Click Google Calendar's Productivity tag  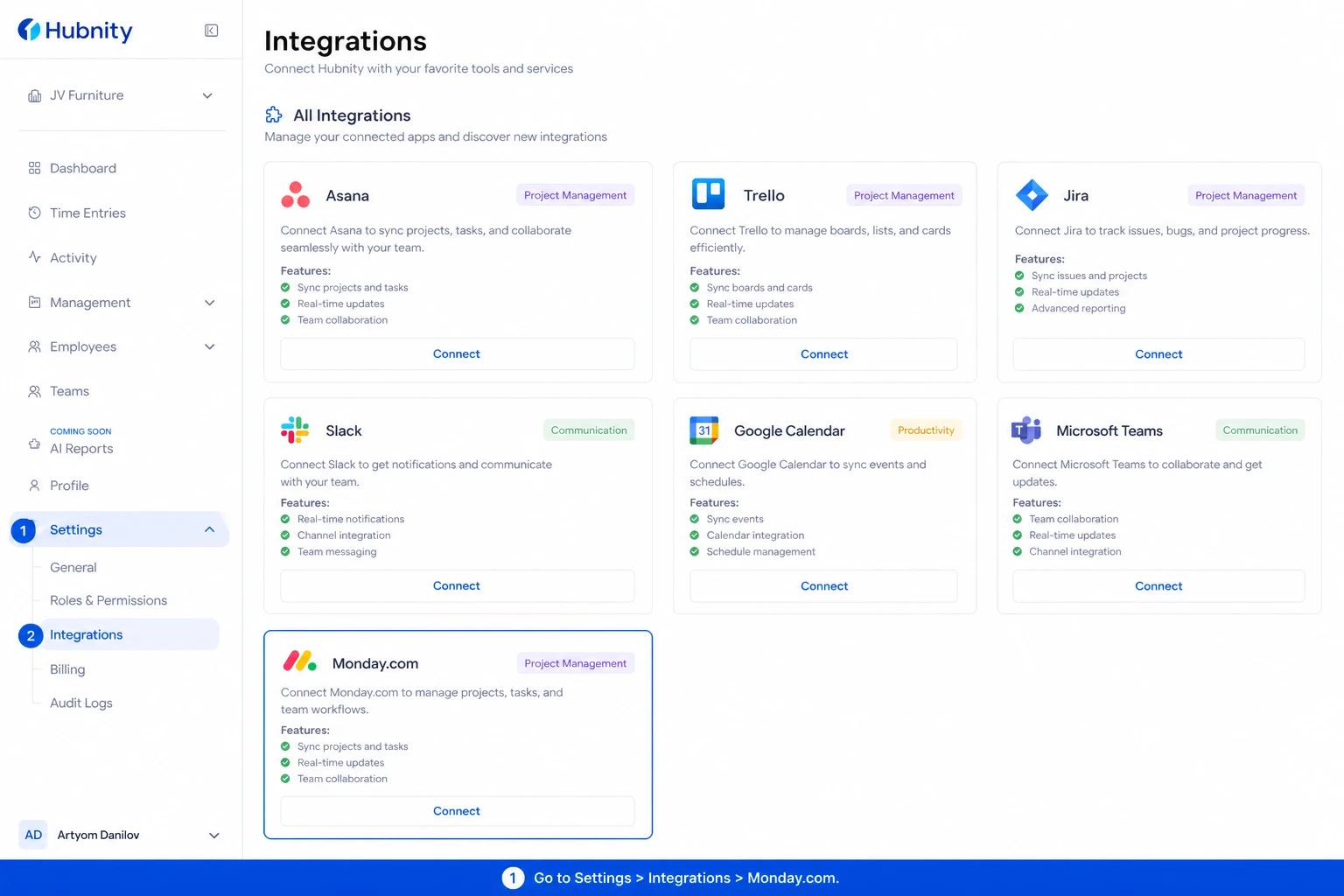coord(926,430)
